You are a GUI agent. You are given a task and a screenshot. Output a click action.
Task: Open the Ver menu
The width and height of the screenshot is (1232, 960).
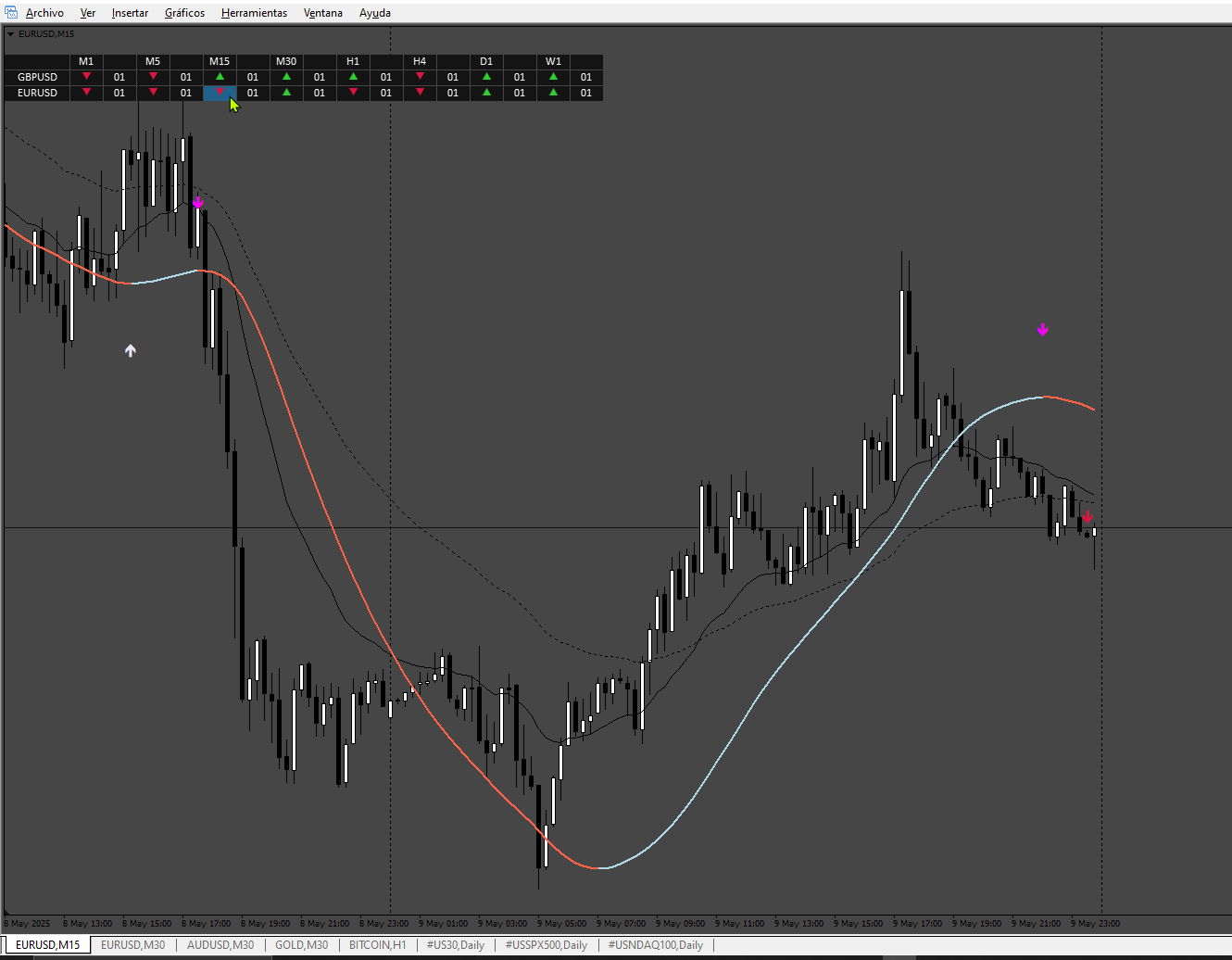tap(88, 13)
